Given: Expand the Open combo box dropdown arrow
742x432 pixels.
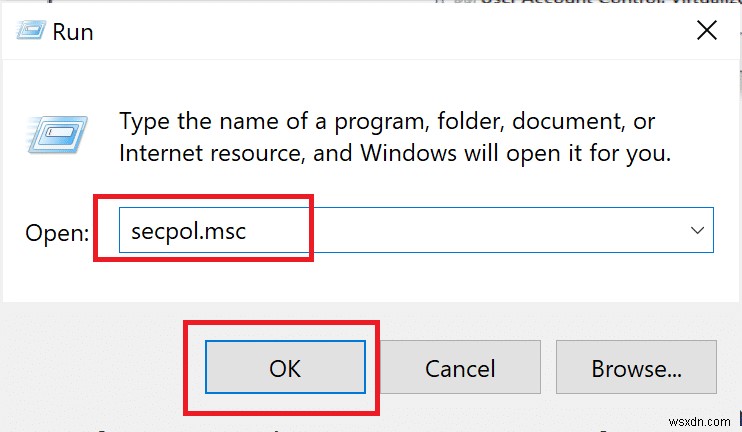Looking at the screenshot, I should (696, 231).
